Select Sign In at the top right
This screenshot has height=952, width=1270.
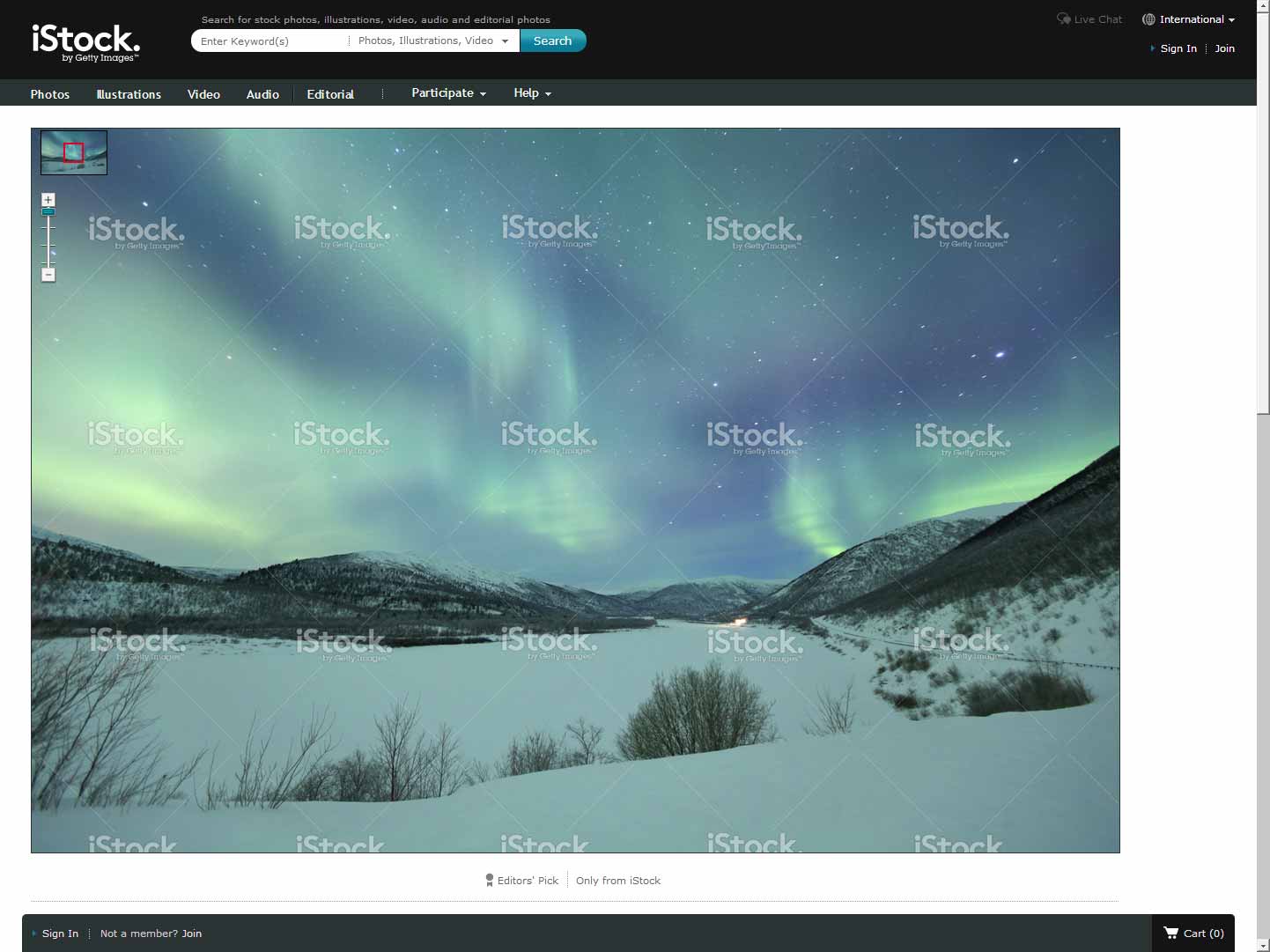[1178, 48]
